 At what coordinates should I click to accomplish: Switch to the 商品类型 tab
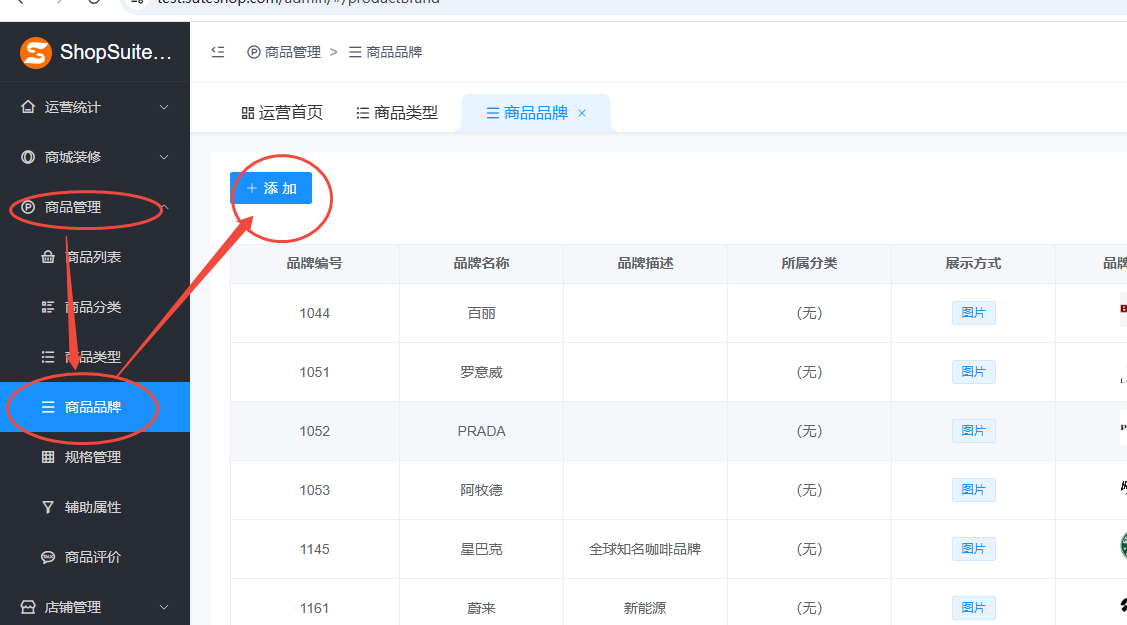point(397,113)
